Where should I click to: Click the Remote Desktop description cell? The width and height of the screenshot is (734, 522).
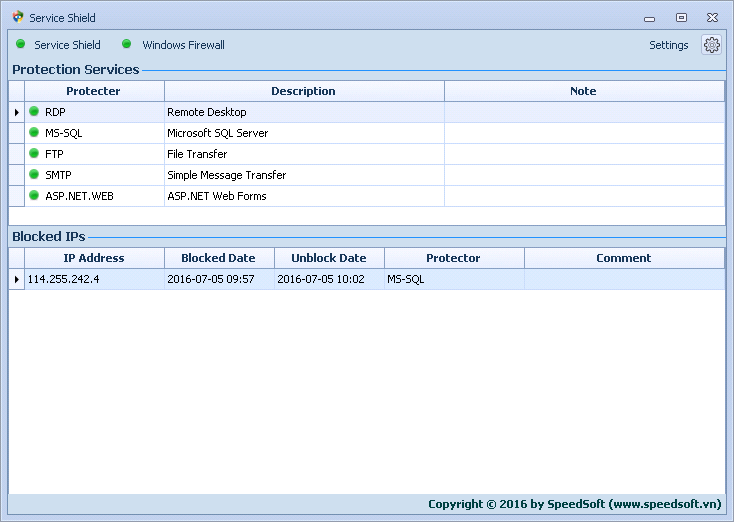(304, 112)
